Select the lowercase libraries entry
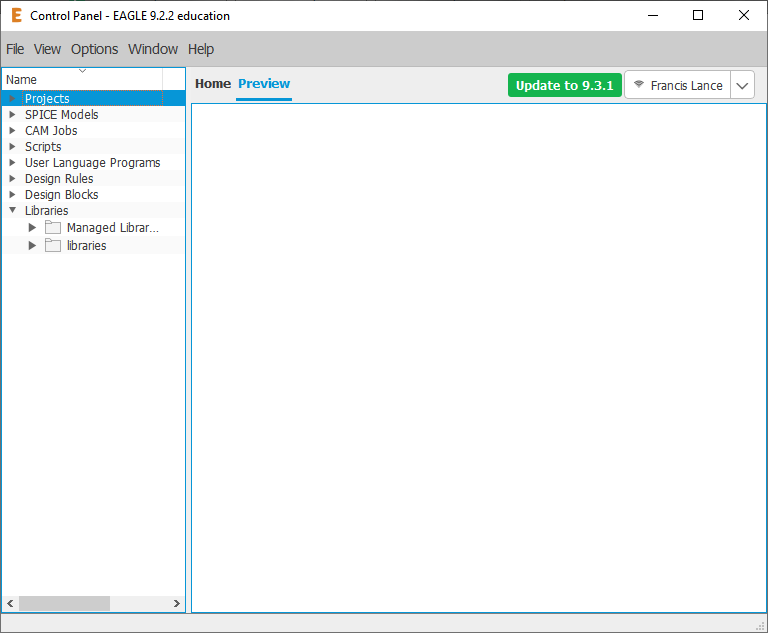The image size is (768, 633). tap(86, 245)
